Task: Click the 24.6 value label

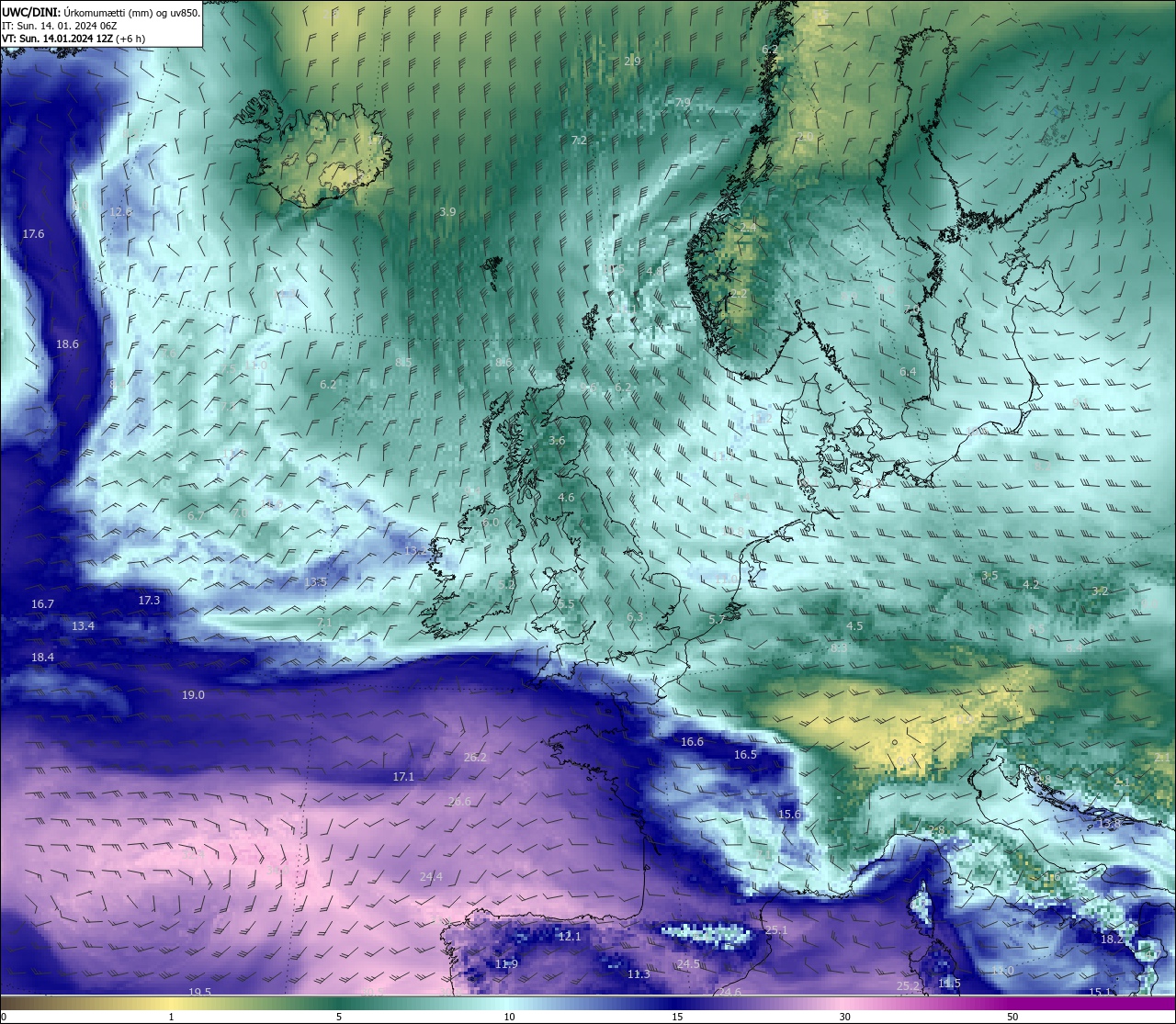Action: pos(729,993)
